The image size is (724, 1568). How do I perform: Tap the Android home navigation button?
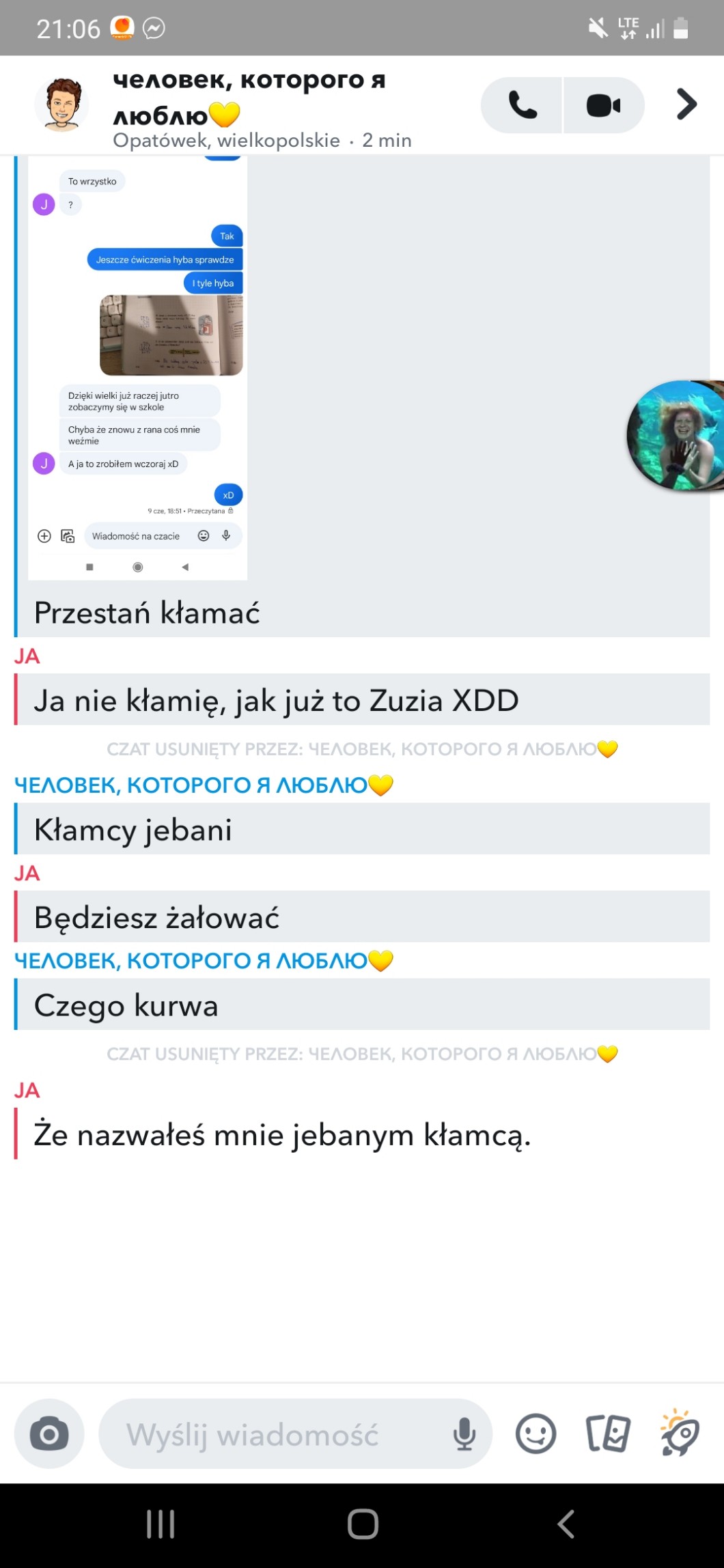363,1524
